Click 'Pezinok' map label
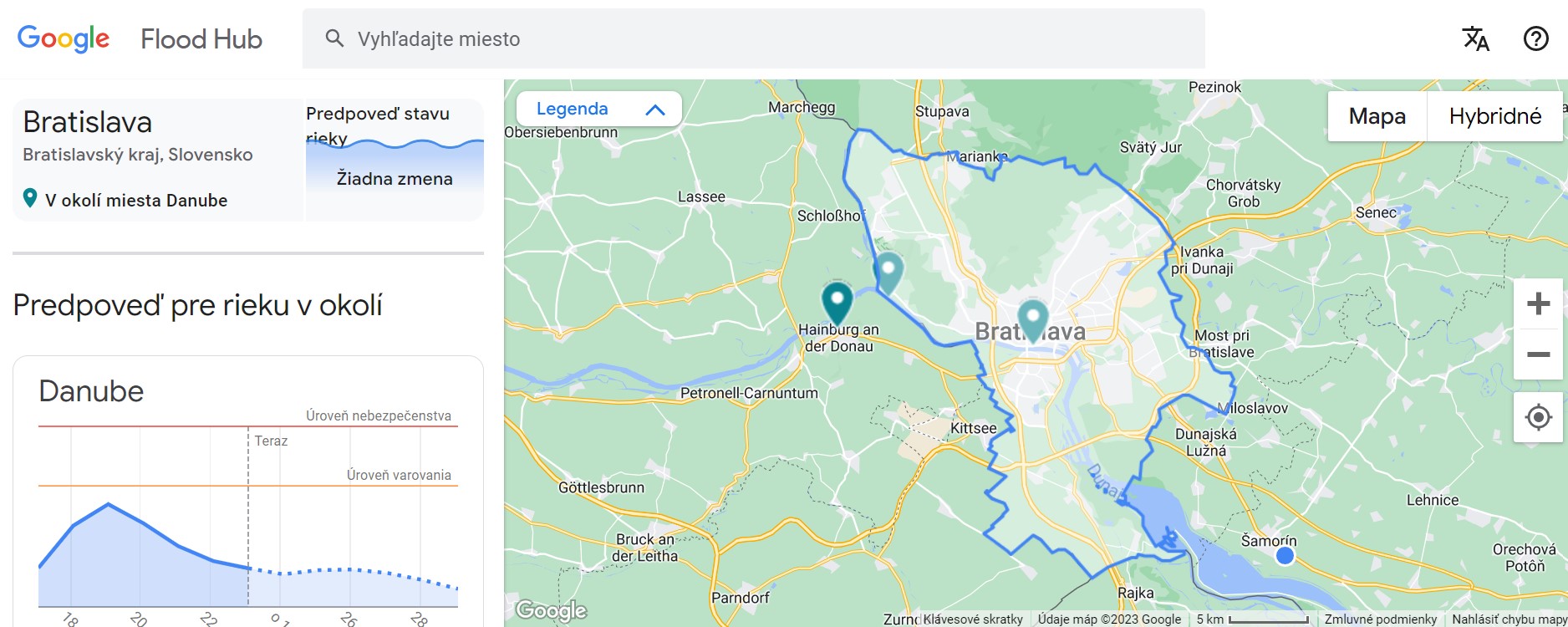This screenshot has height=627, width=1568. (x=1214, y=87)
